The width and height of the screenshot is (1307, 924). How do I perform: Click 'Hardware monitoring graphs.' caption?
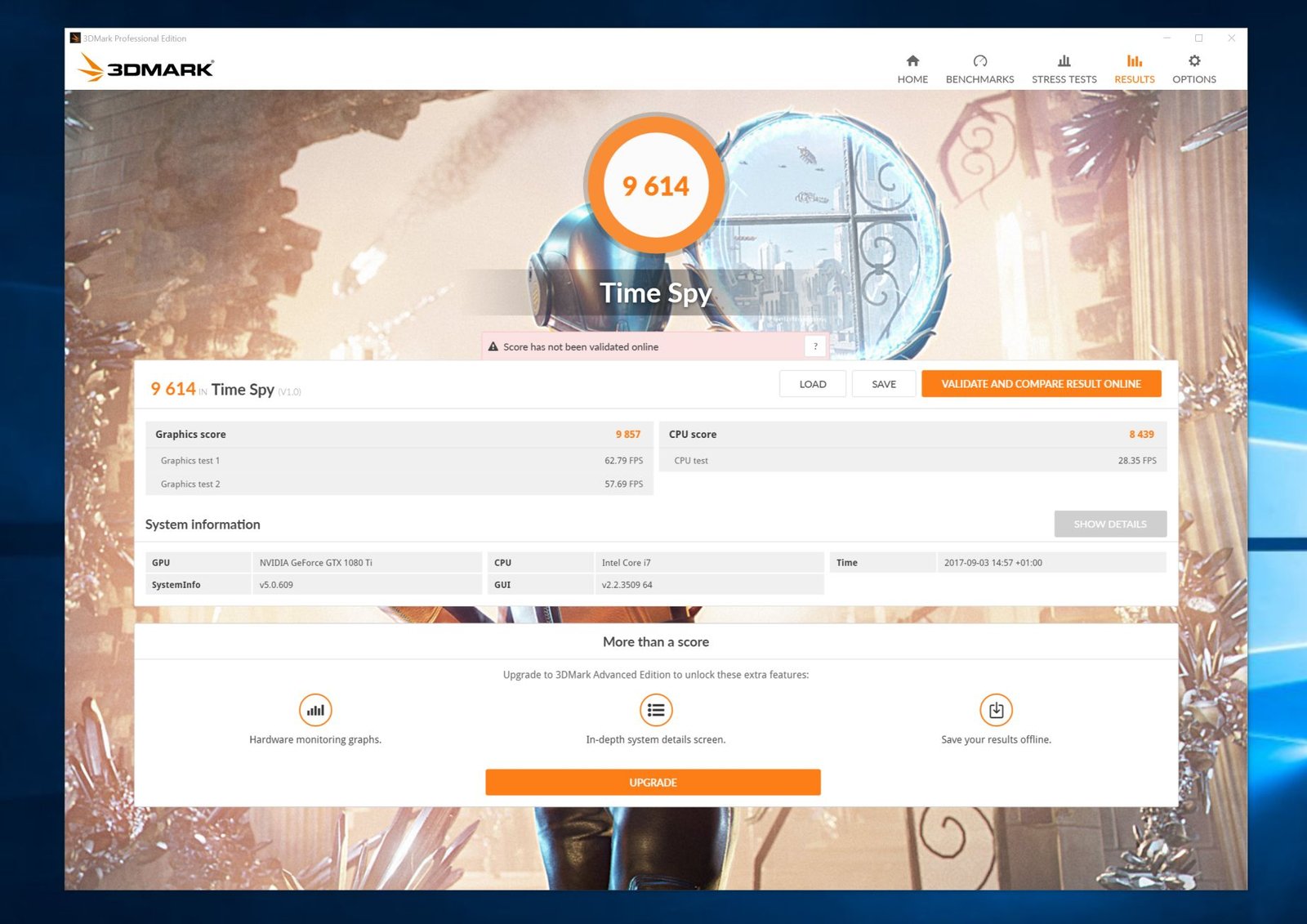click(x=315, y=740)
